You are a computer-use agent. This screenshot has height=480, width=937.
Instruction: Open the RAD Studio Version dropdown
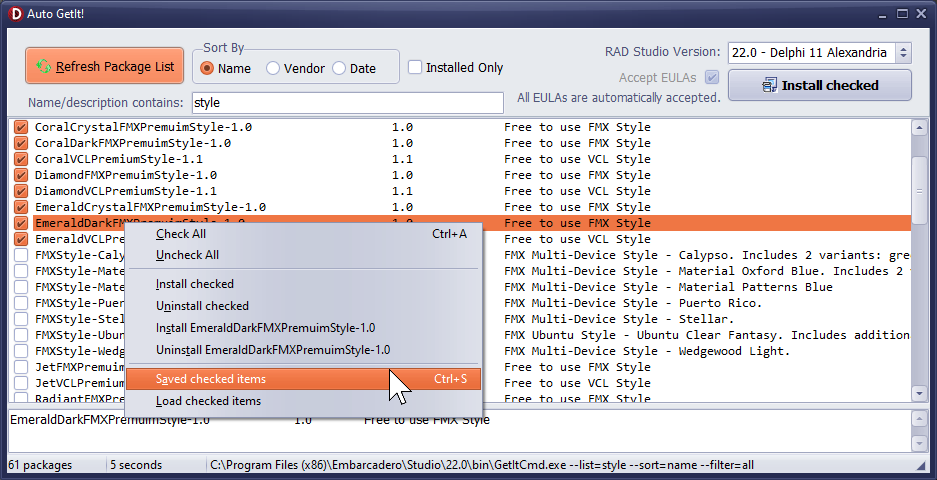coord(904,53)
